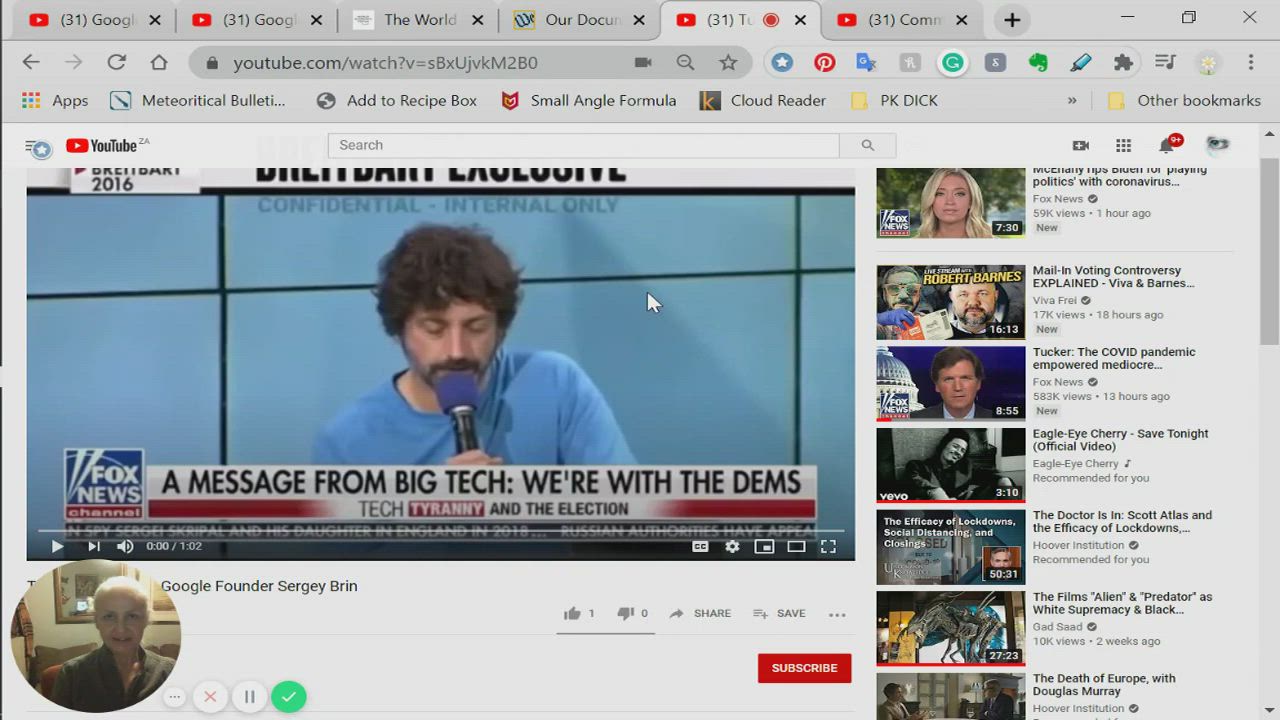The height and width of the screenshot is (720, 1280).
Task: Toggle theater mode view
Action: [x=796, y=546]
